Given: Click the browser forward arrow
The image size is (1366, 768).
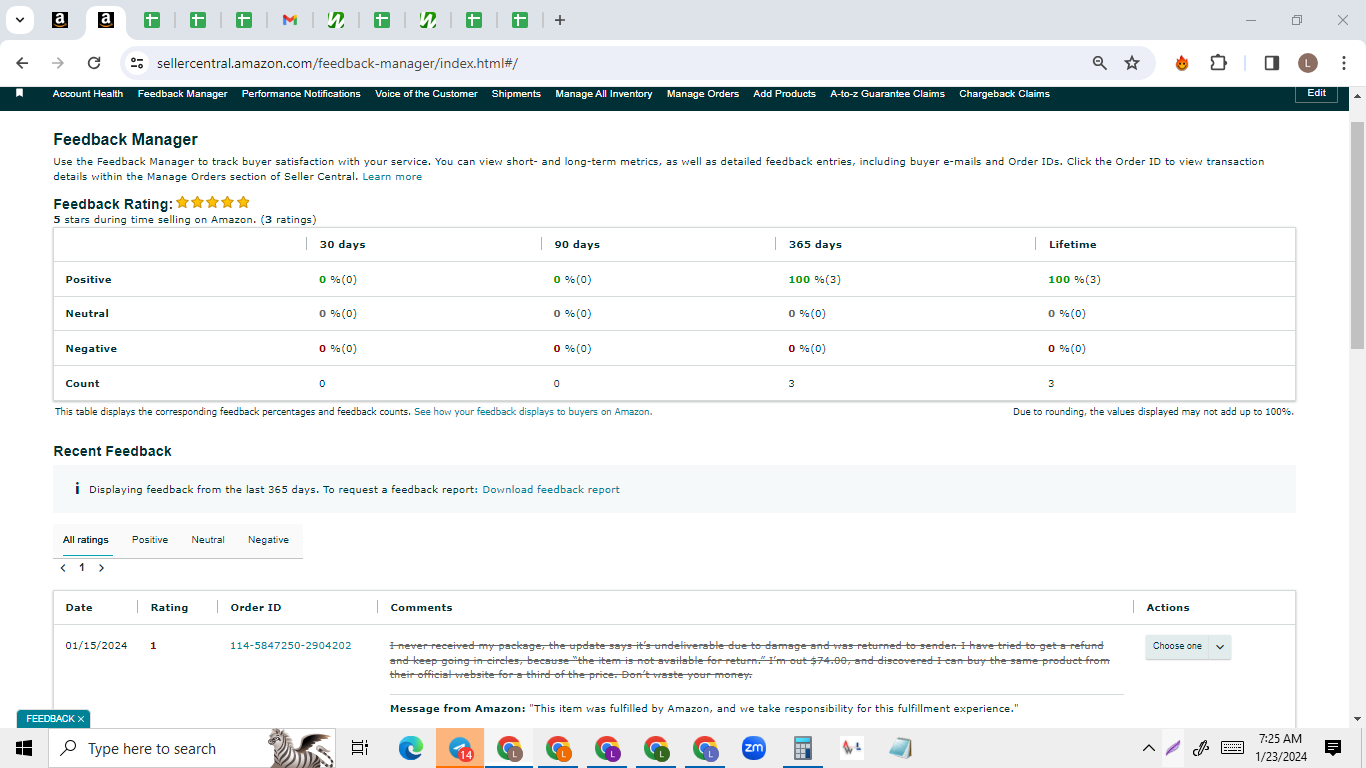Looking at the screenshot, I should [58, 63].
